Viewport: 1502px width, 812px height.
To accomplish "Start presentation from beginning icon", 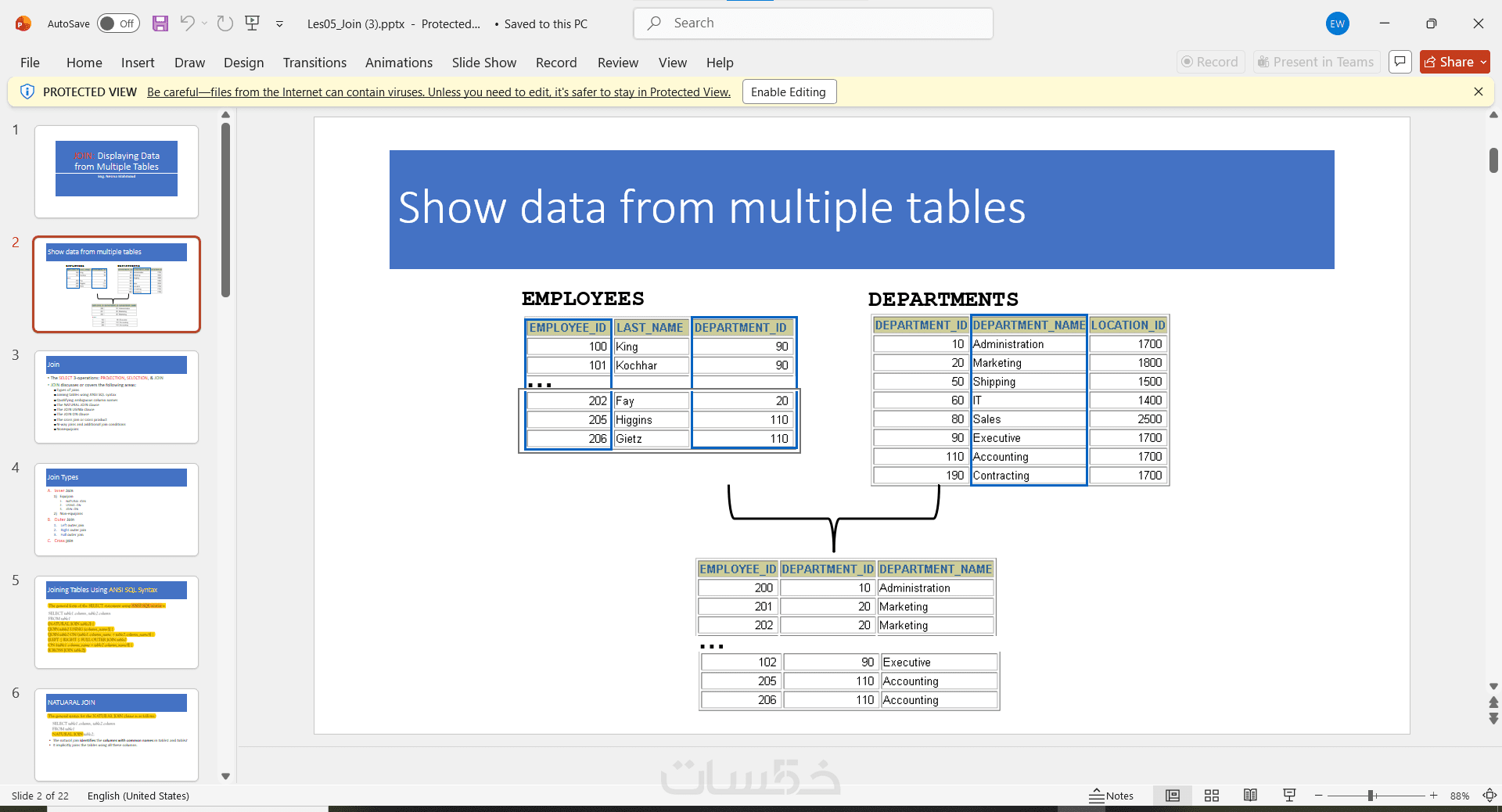I will pos(252,23).
